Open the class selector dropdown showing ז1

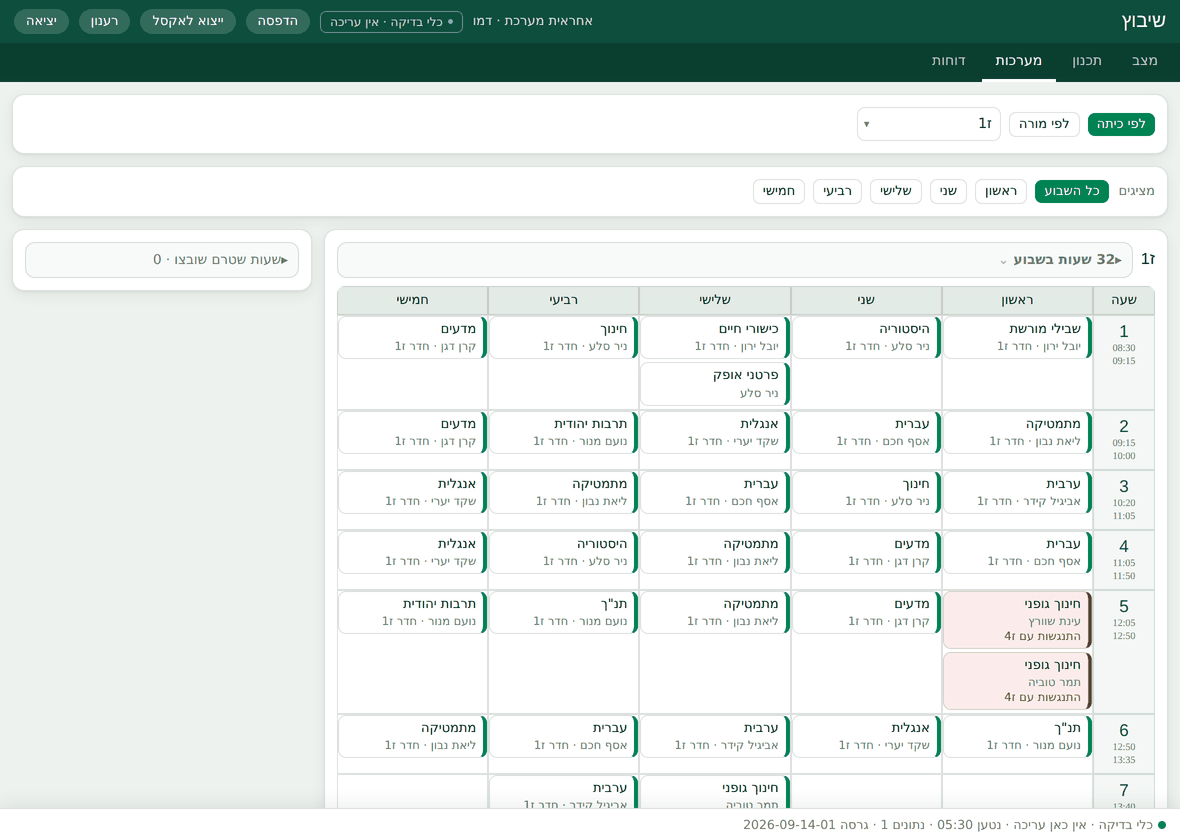point(929,124)
